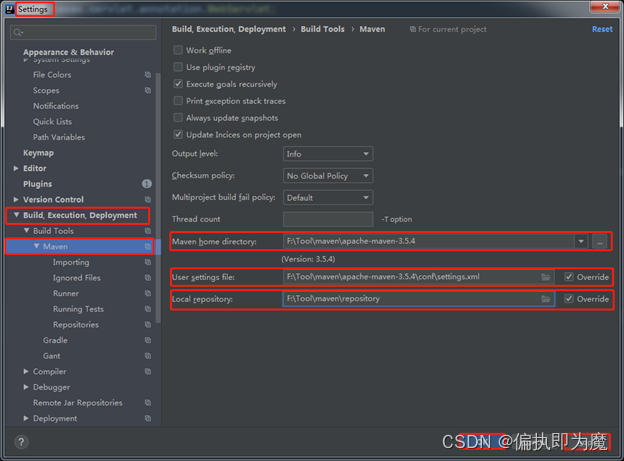
Task: Select Plugins in settings tree
Action: pos(37,184)
